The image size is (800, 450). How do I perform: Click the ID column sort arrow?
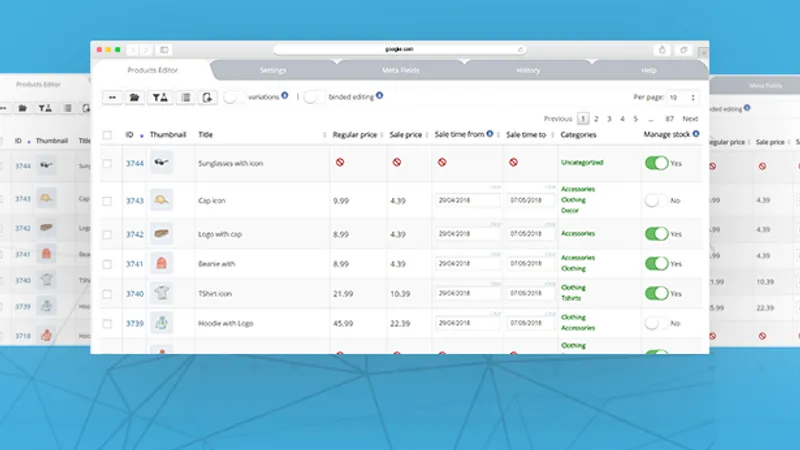coord(141,136)
